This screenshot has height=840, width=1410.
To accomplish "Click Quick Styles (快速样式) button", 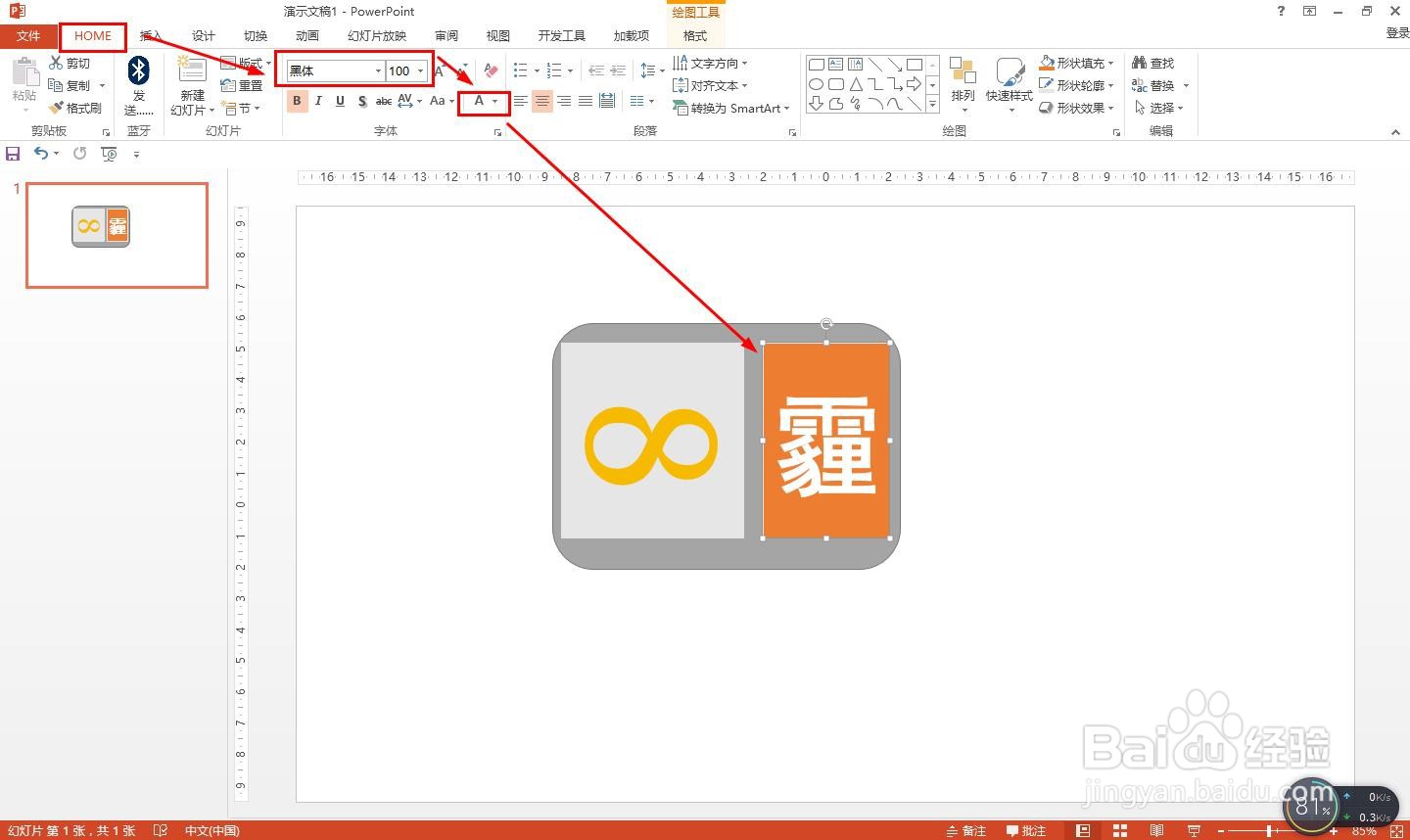I will (1010, 85).
